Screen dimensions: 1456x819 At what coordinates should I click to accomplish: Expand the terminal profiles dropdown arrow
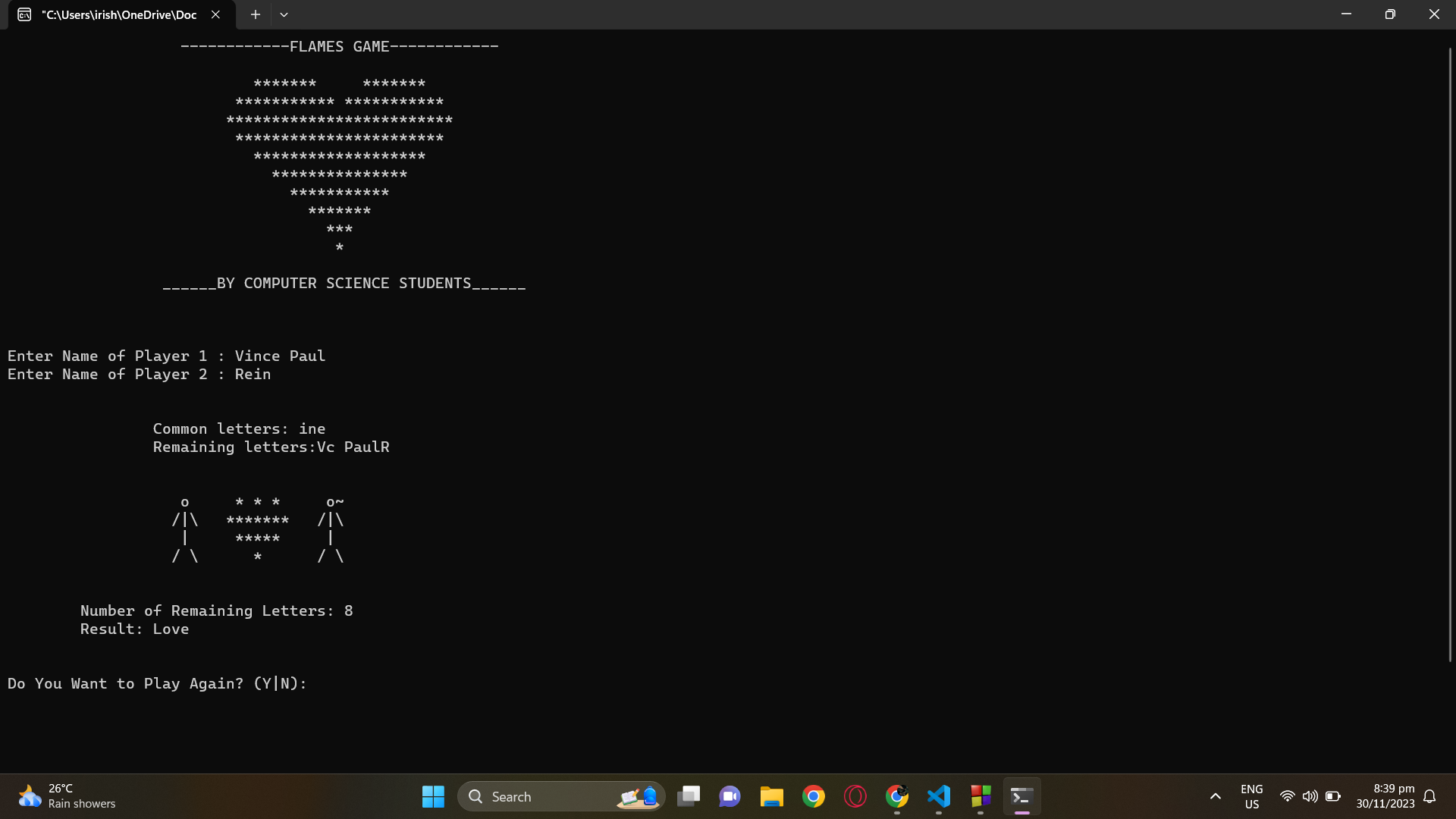pyautogui.click(x=284, y=14)
